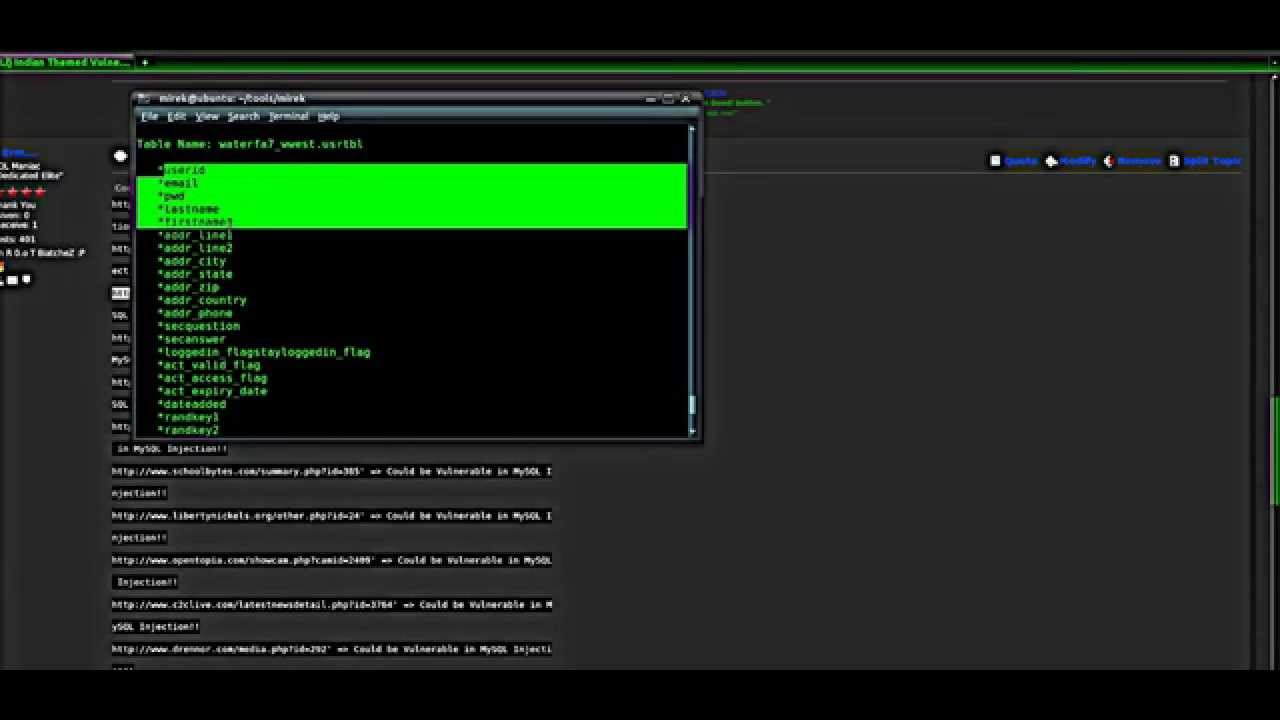Click the '*addr_country' terminal line
This screenshot has width=1280, height=720.
pyautogui.click(x=202, y=300)
